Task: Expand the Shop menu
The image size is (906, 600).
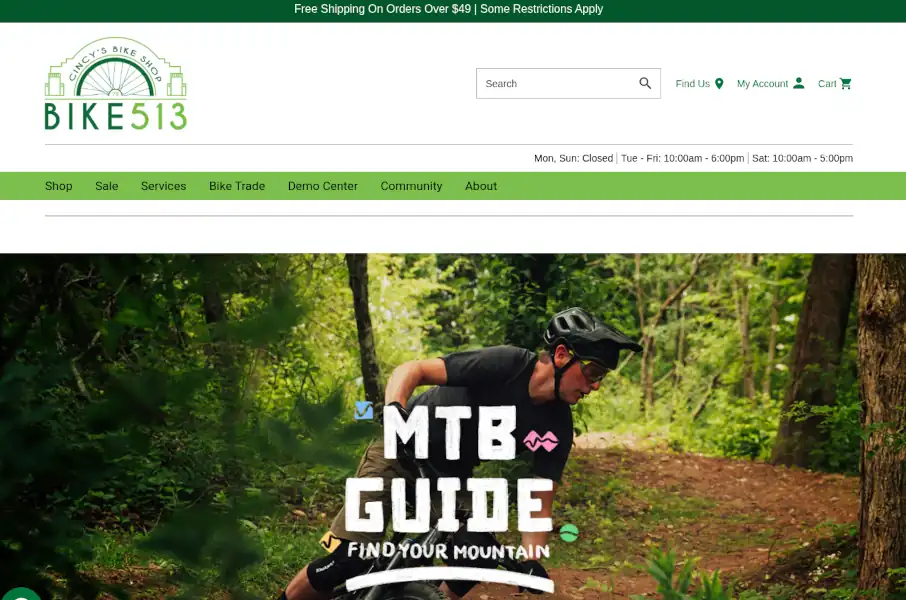Action: [x=58, y=186]
